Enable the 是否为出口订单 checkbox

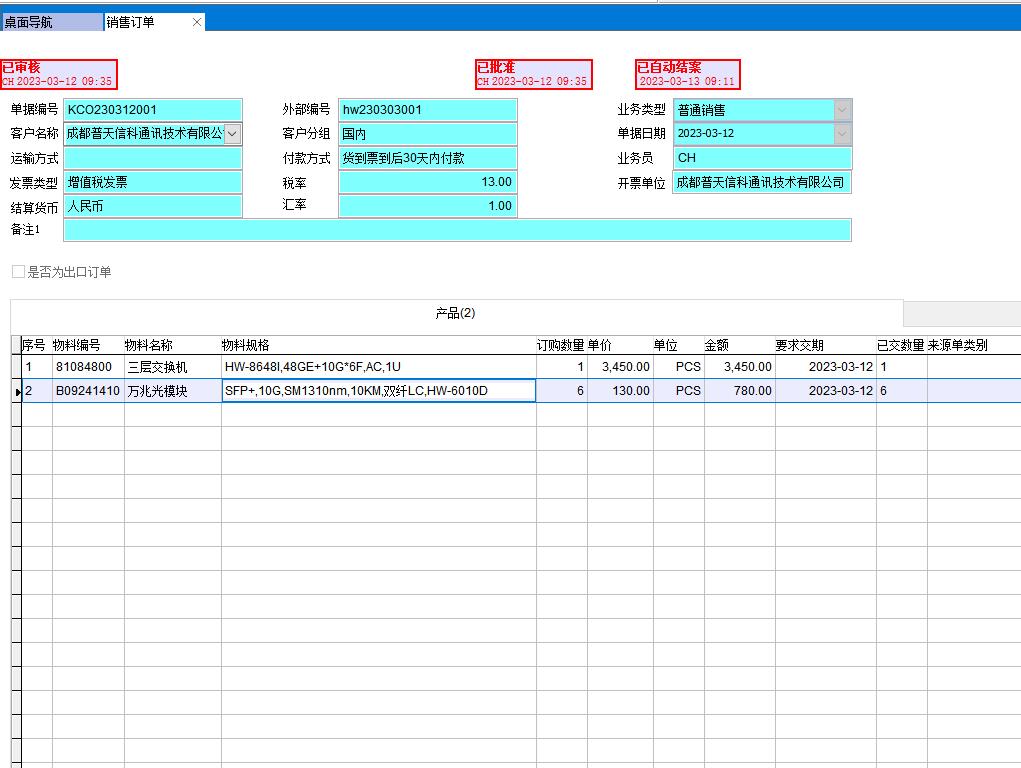pyautogui.click(x=17, y=271)
